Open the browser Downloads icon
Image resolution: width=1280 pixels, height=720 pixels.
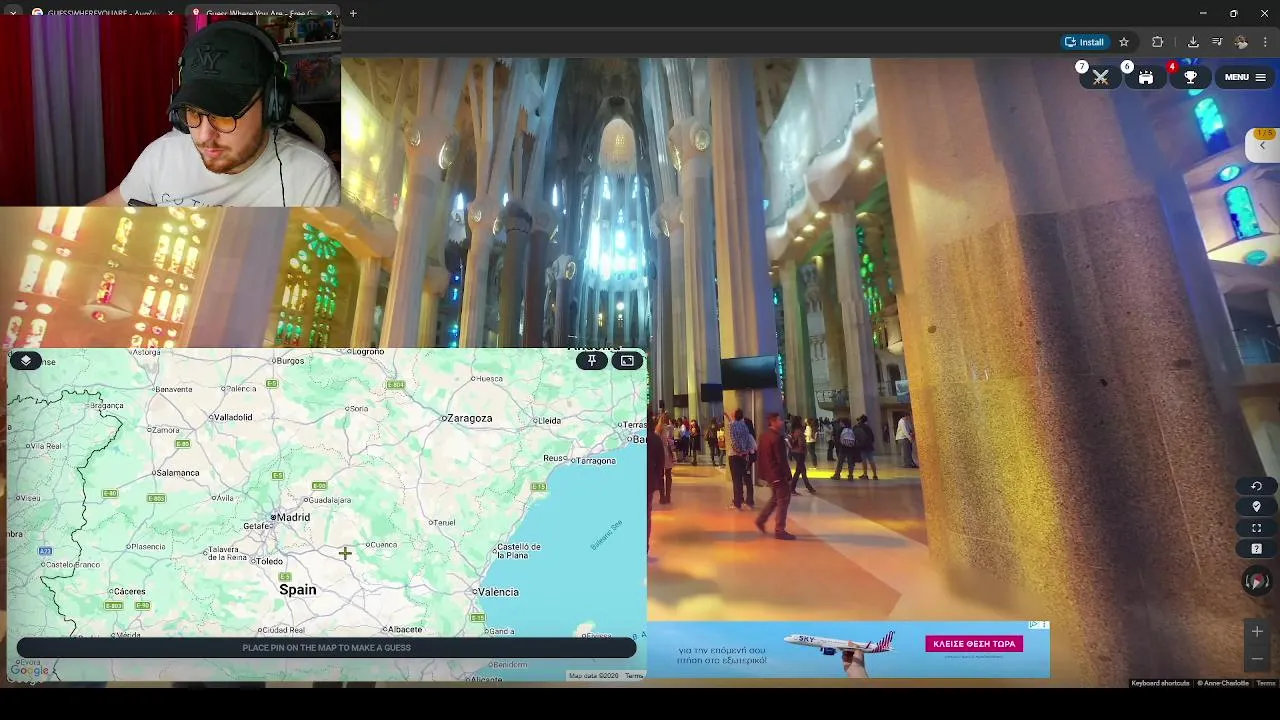tap(1193, 42)
